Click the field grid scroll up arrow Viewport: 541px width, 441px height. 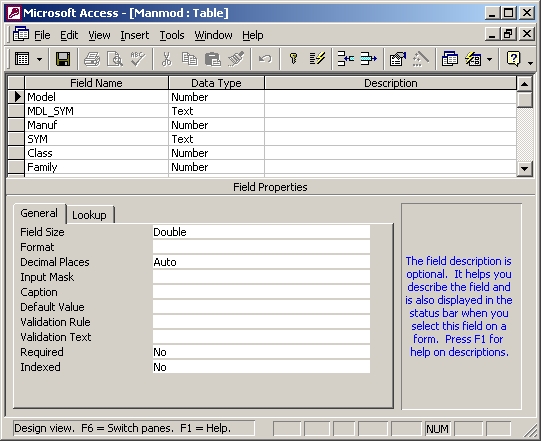click(x=524, y=84)
